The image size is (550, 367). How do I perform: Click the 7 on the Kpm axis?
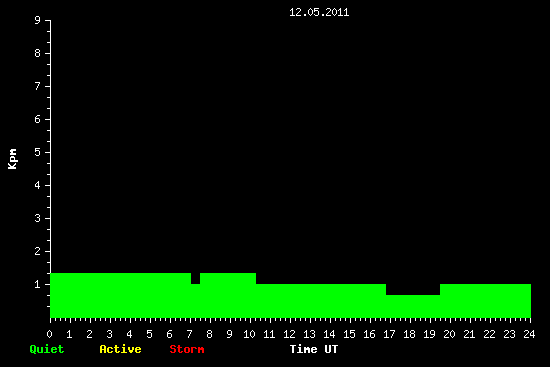click(38, 86)
